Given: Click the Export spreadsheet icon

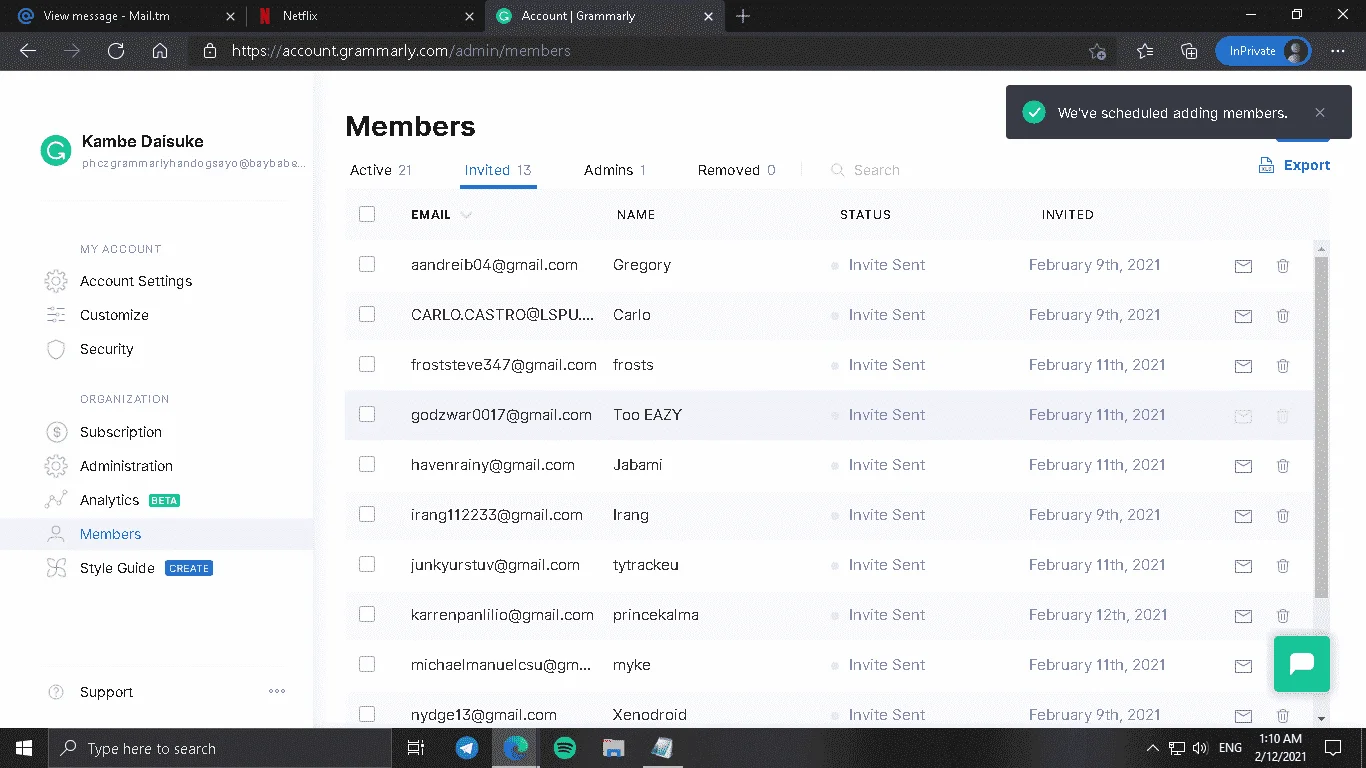Looking at the screenshot, I should [x=1266, y=165].
